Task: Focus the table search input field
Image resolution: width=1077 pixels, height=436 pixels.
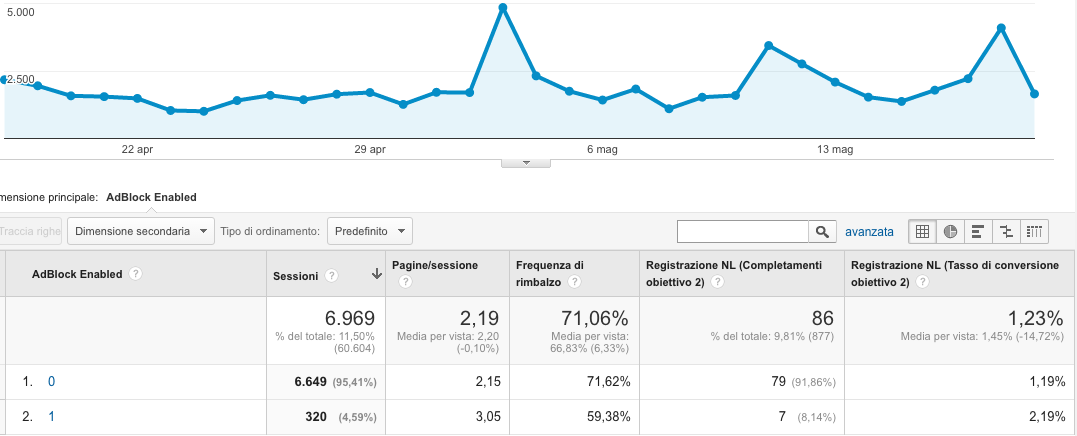Action: tap(742, 232)
